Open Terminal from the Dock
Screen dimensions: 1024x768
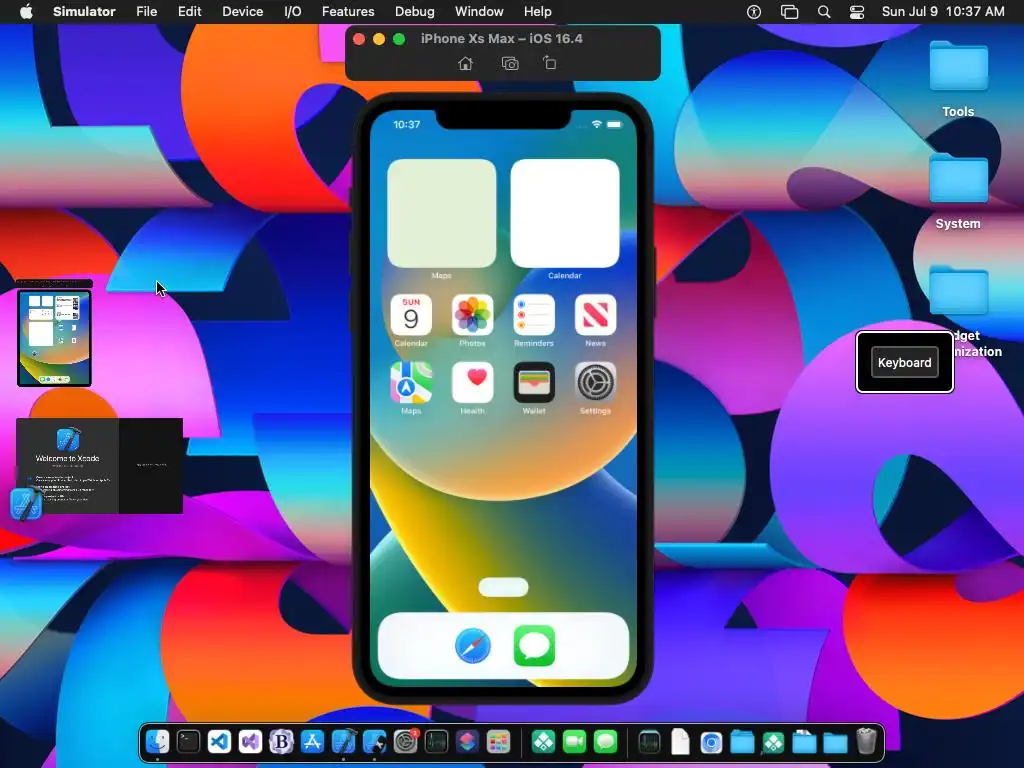tap(188, 742)
